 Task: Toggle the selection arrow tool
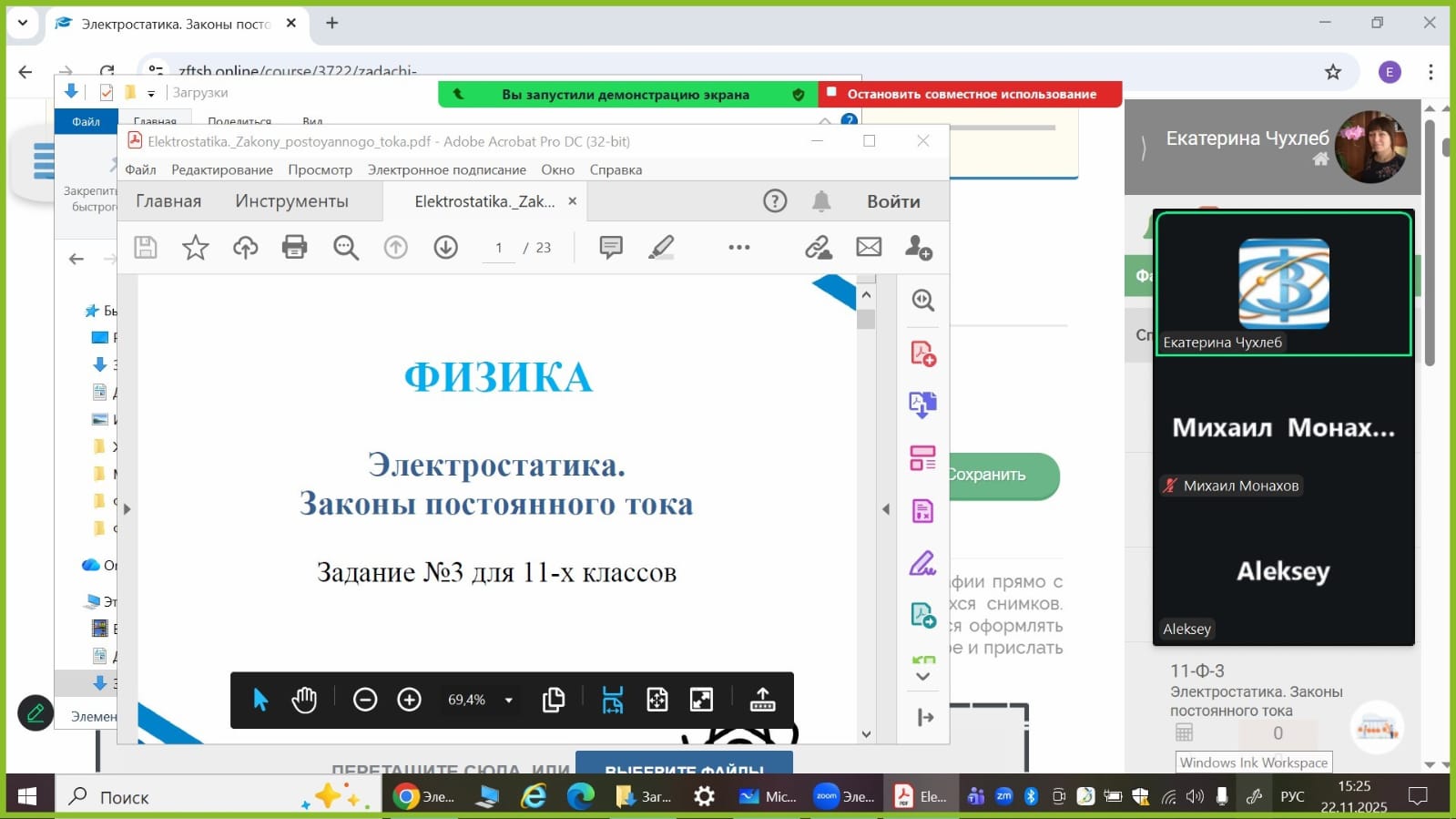pos(260,700)
